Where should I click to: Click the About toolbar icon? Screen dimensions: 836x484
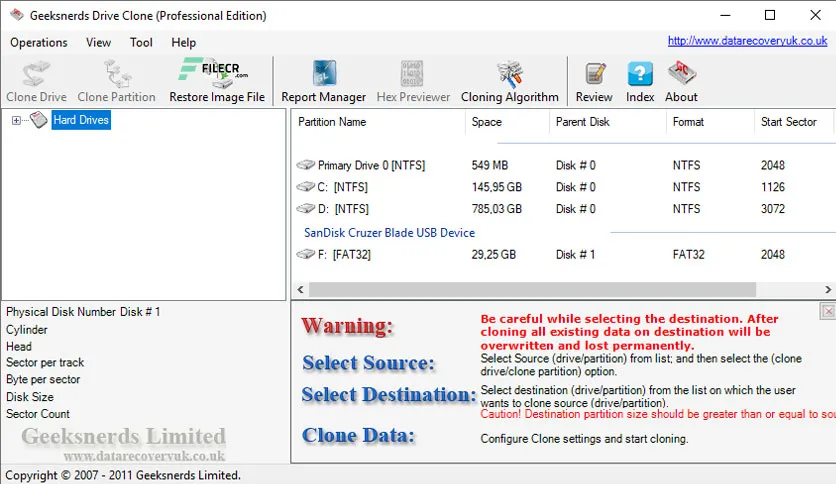click(681, 73)
